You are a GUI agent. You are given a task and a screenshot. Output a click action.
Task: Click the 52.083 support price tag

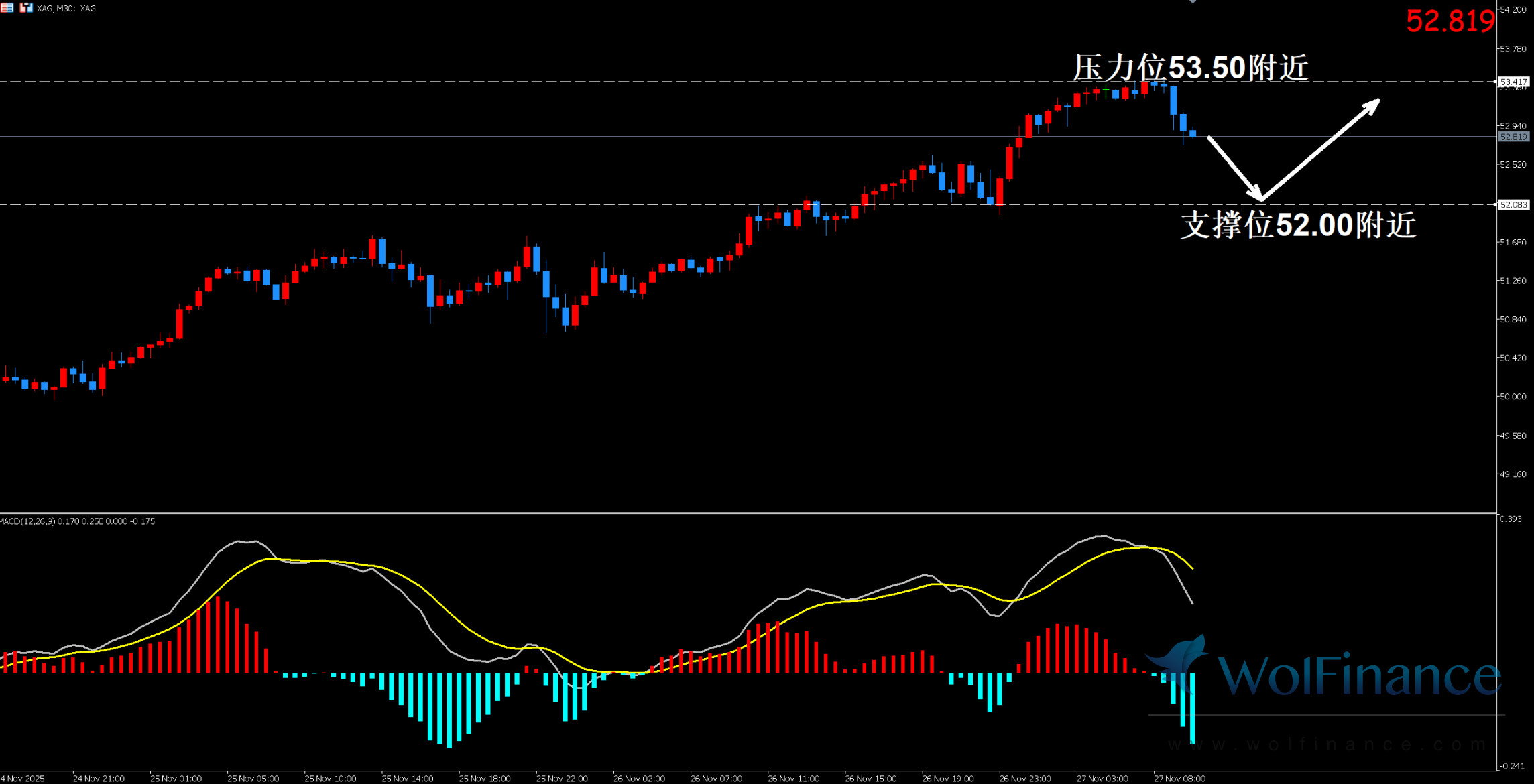pyautogui.click(x=1514, y=205)
